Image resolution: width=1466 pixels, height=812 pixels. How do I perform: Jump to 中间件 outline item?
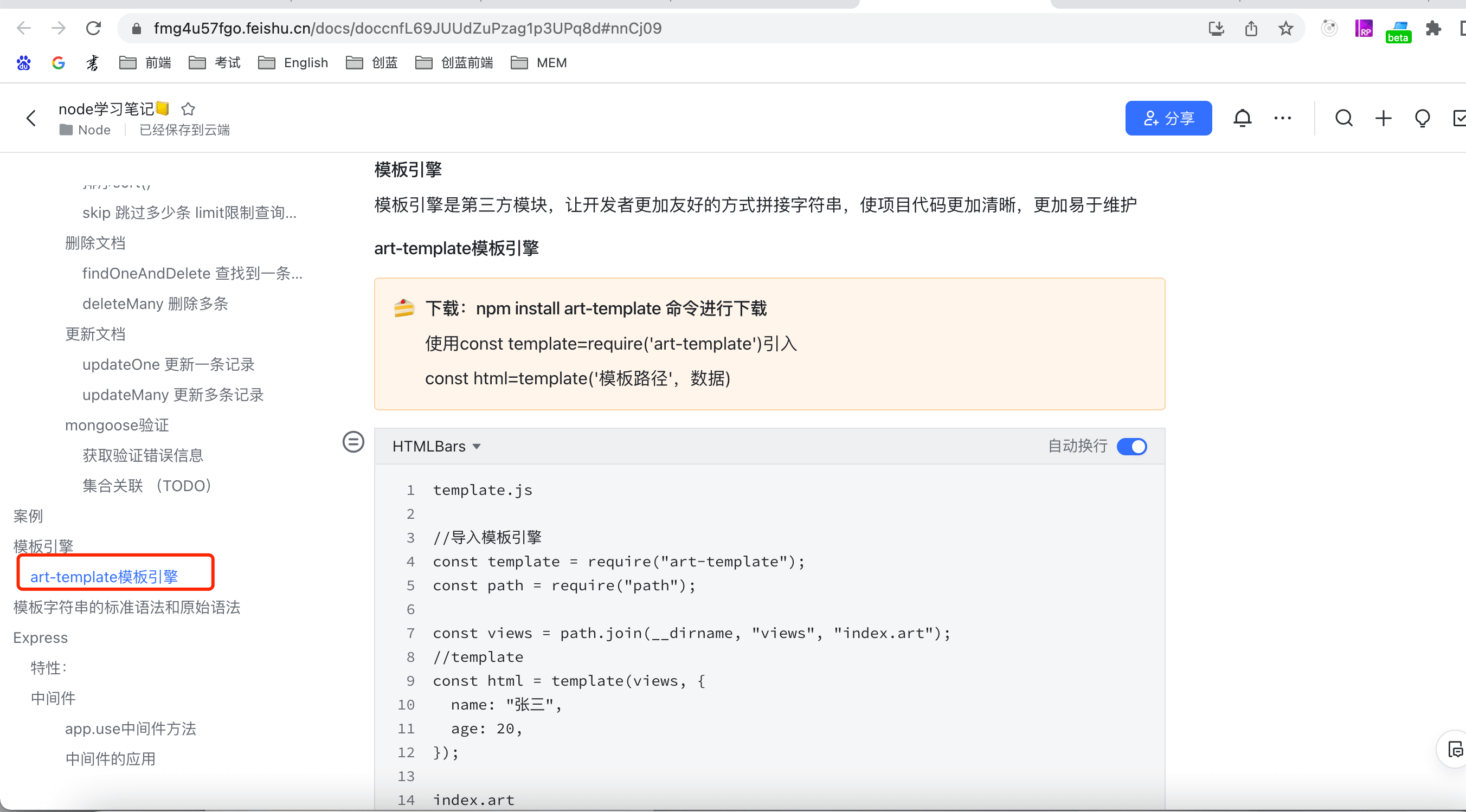pyautogui.click(x=53, y=698)
